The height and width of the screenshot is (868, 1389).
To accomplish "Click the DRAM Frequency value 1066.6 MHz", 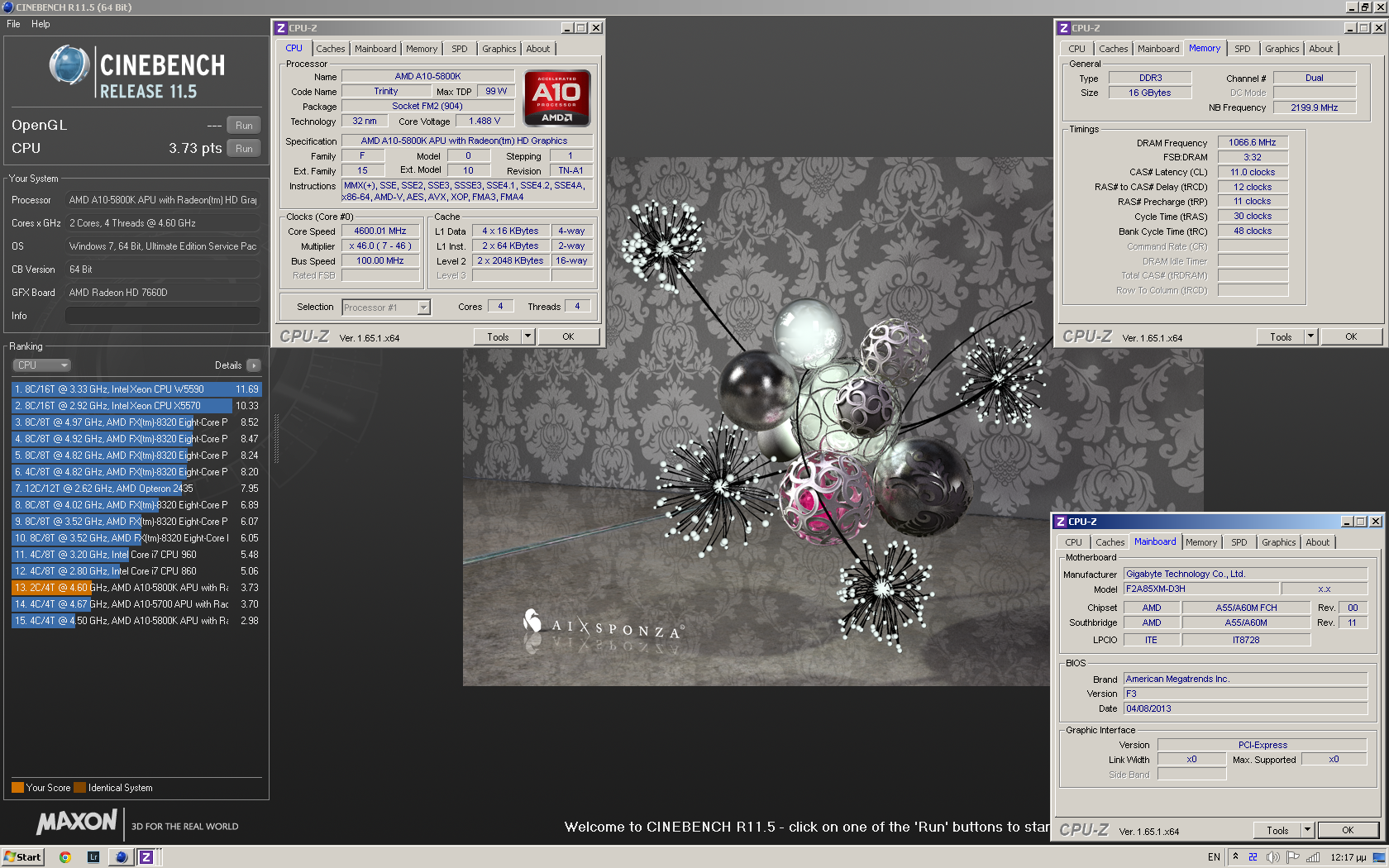I will pos(1253,142).
